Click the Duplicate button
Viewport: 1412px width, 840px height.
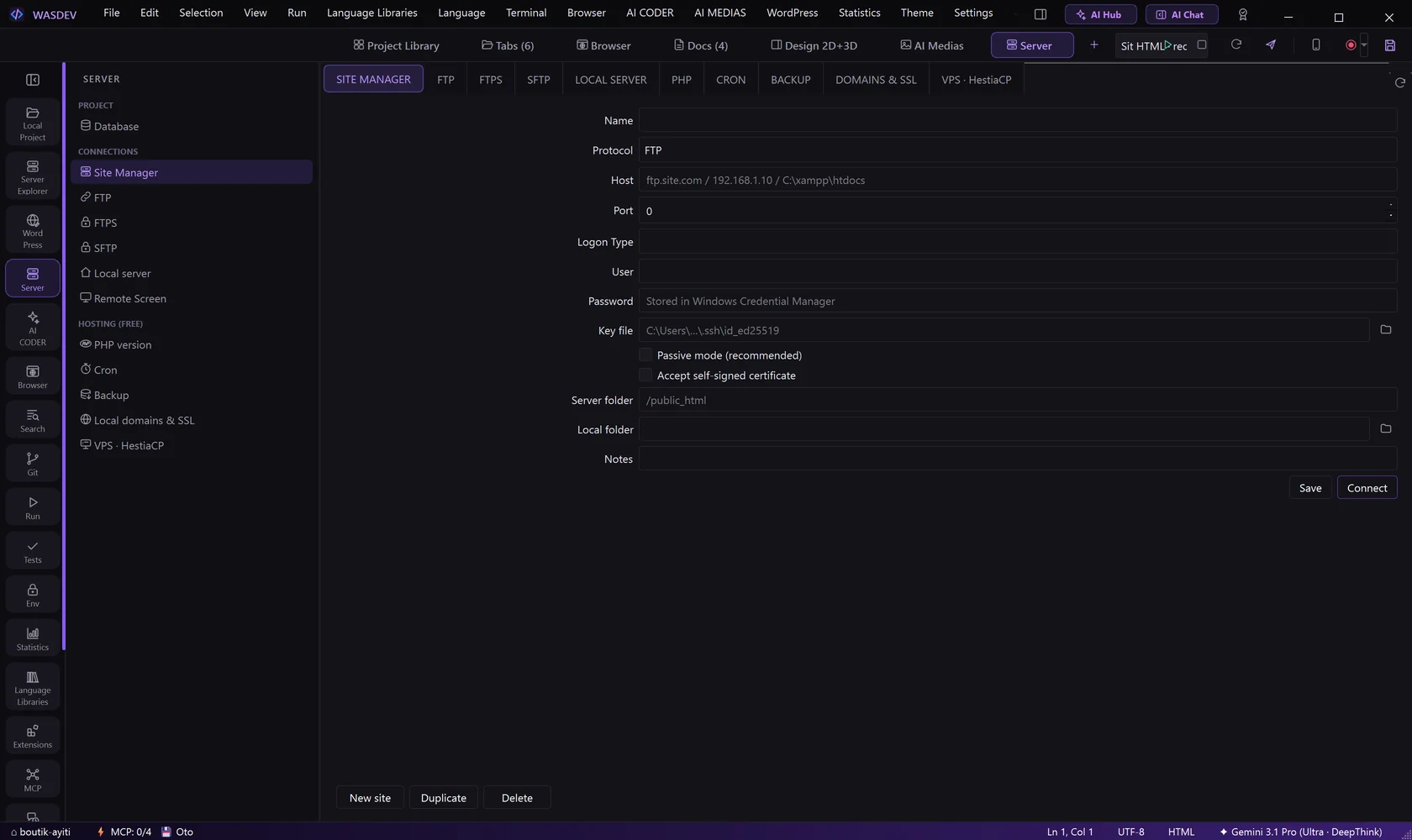[444, 798]
